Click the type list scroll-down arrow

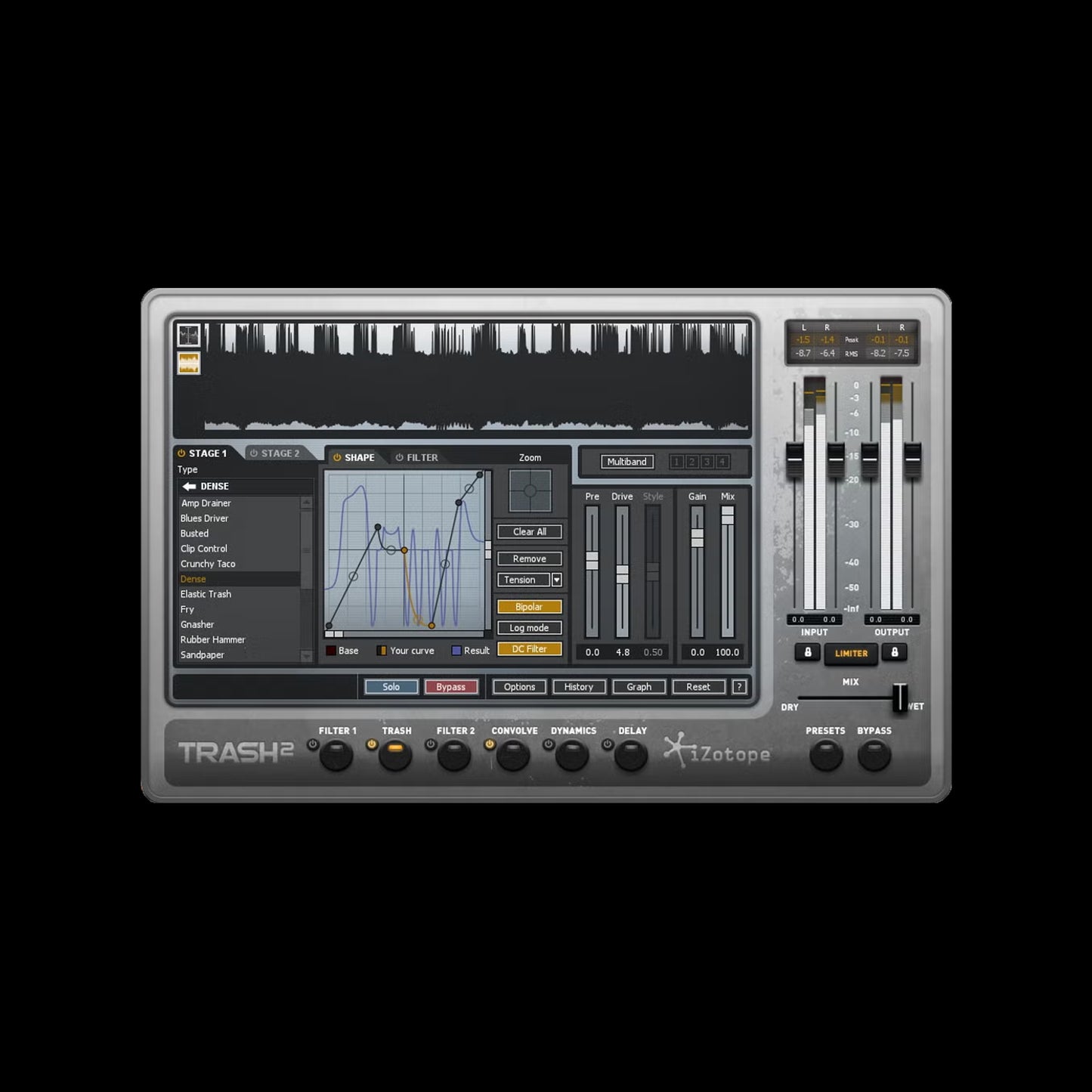pyautogui.click(x=306, y=656)
